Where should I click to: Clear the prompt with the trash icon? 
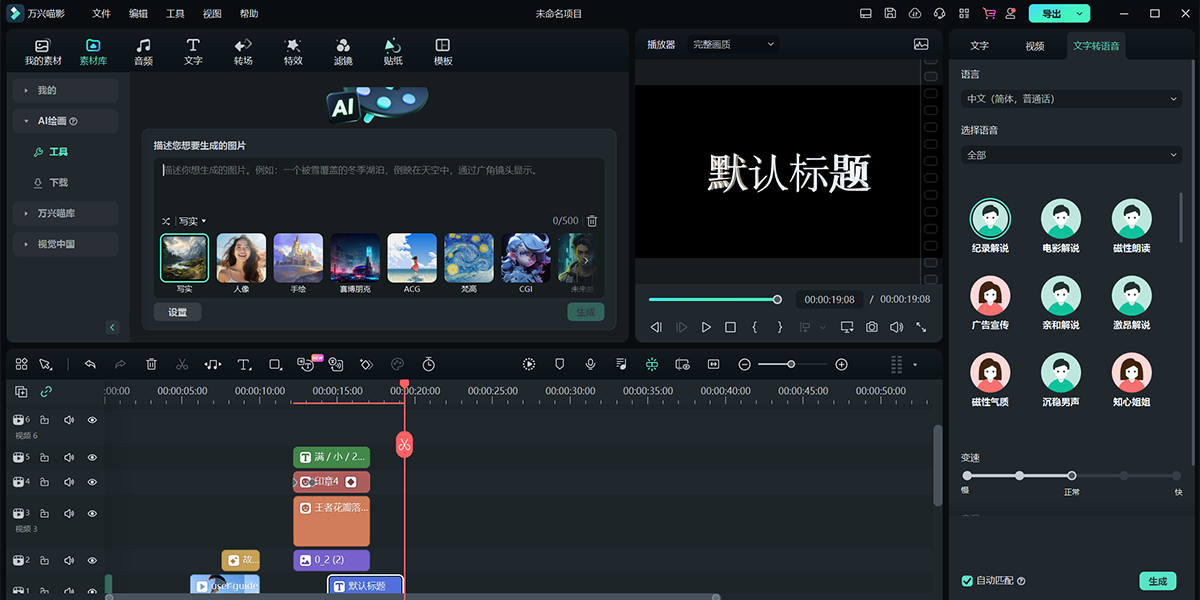point(592,221)
